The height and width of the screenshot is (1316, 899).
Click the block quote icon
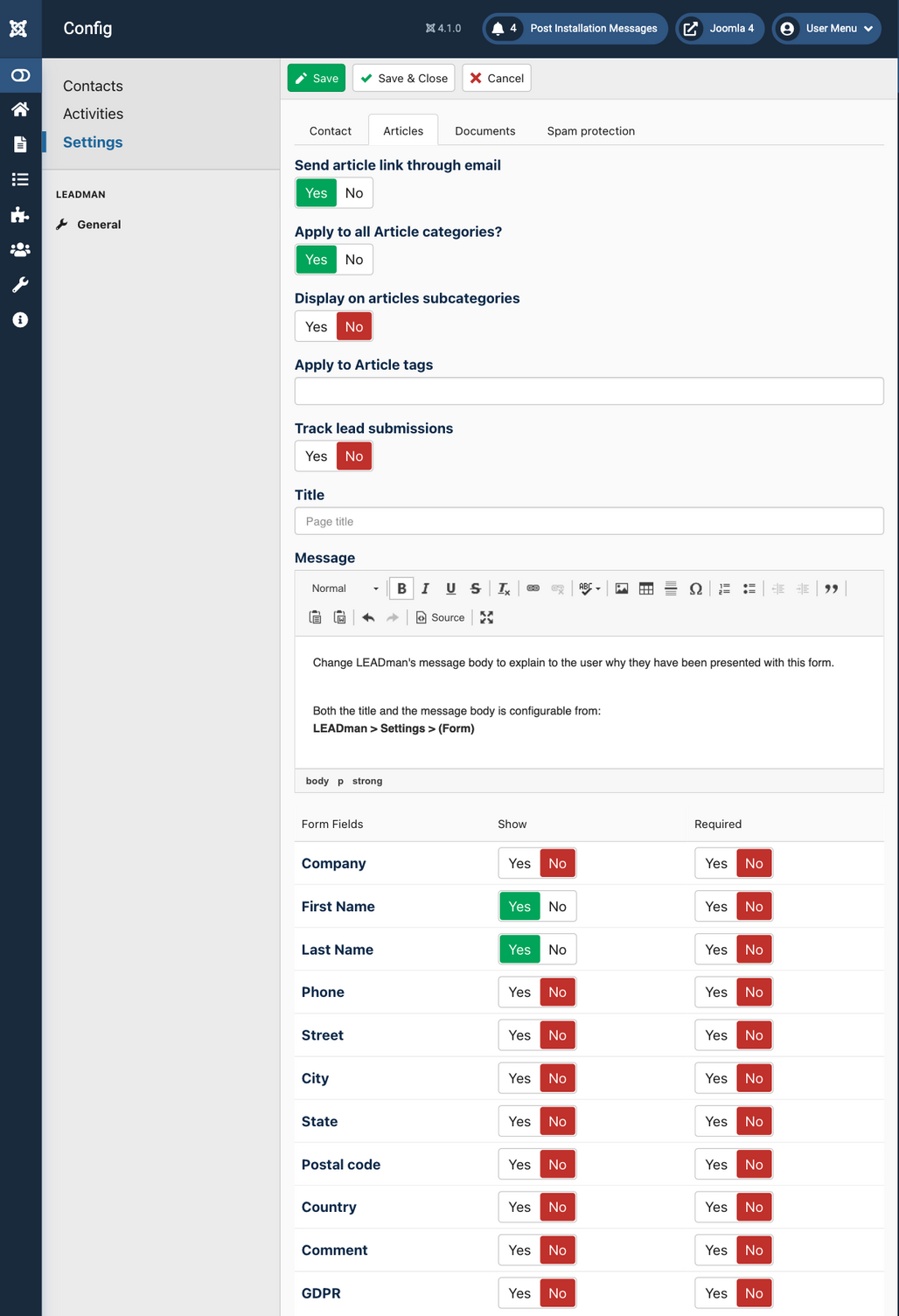tap(832, 588)
